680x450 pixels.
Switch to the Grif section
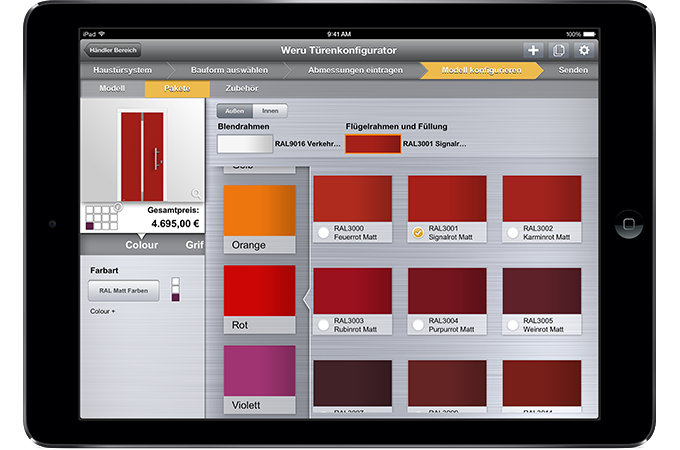(194, 245)
